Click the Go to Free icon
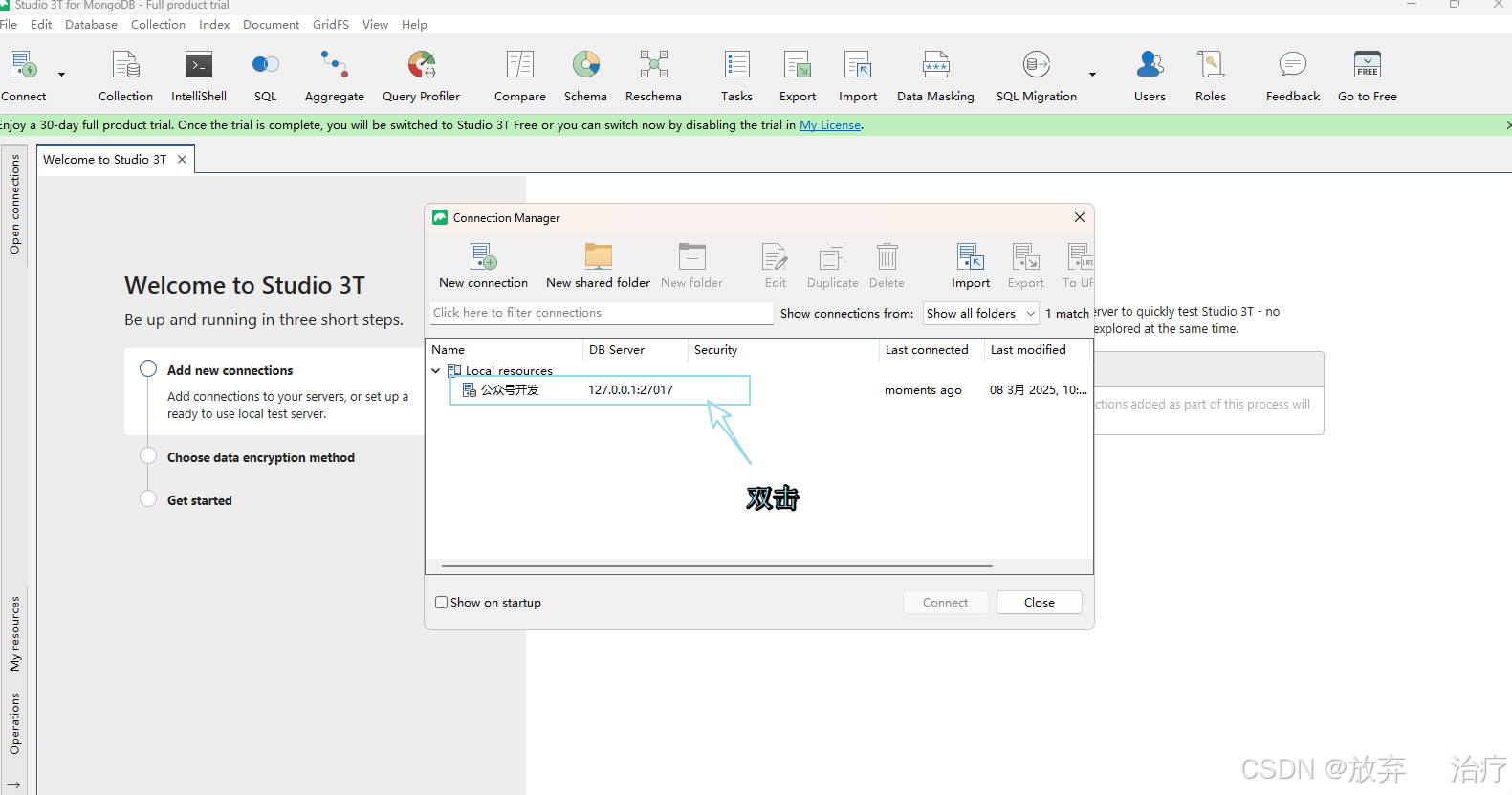The image size is (1512, 795). click(x=1368, y=66)
